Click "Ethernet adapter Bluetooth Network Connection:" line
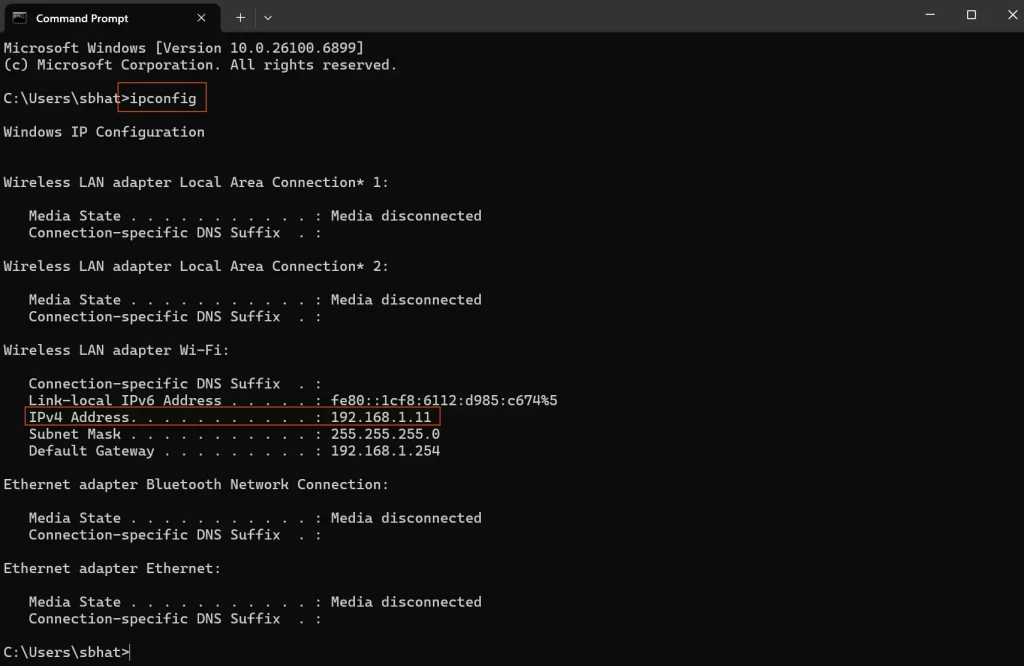The height and width of the screenshot is (666, 1024). (196, 484)
